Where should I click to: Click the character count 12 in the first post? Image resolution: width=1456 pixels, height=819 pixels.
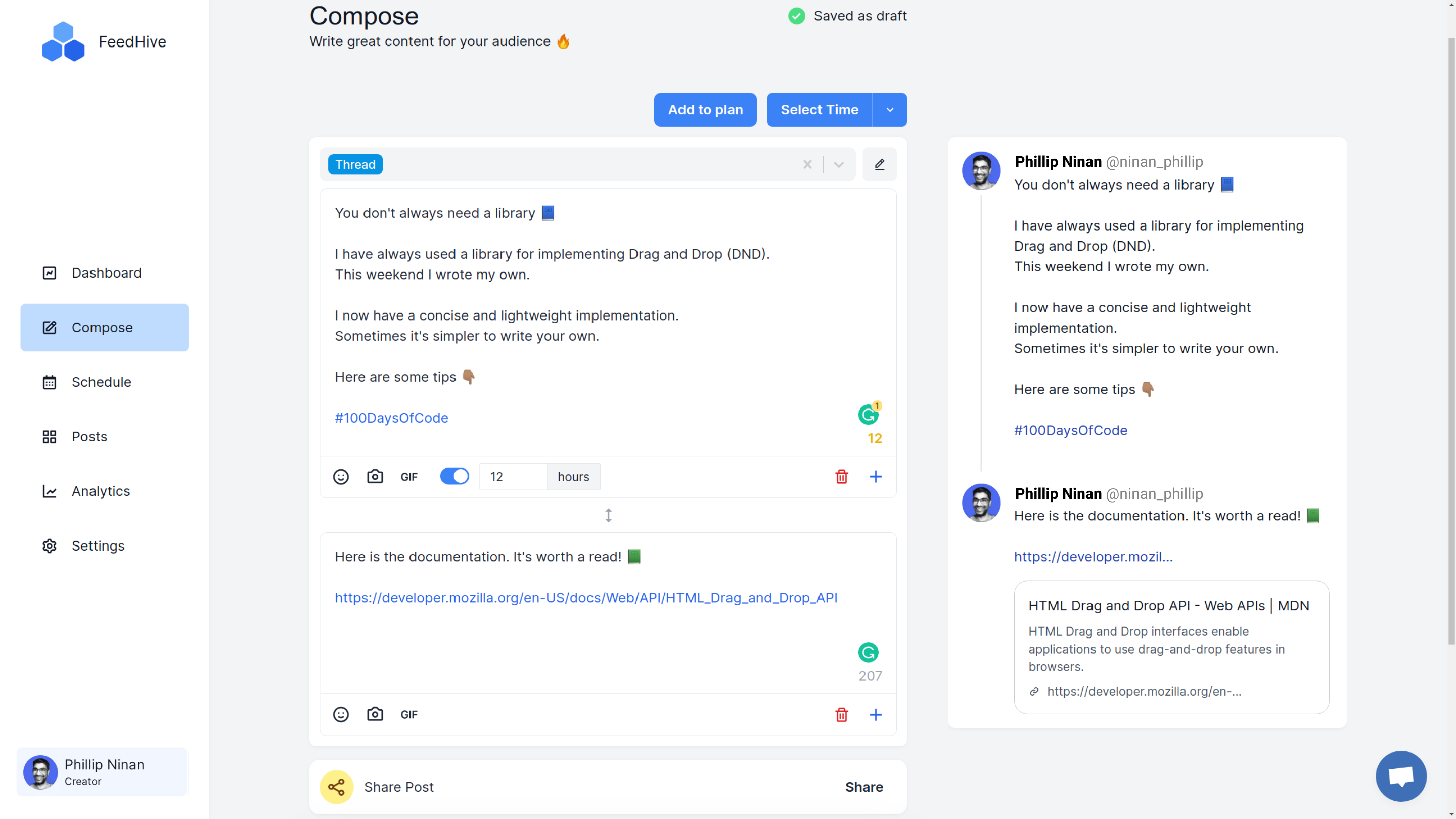[x=875, y=438]
